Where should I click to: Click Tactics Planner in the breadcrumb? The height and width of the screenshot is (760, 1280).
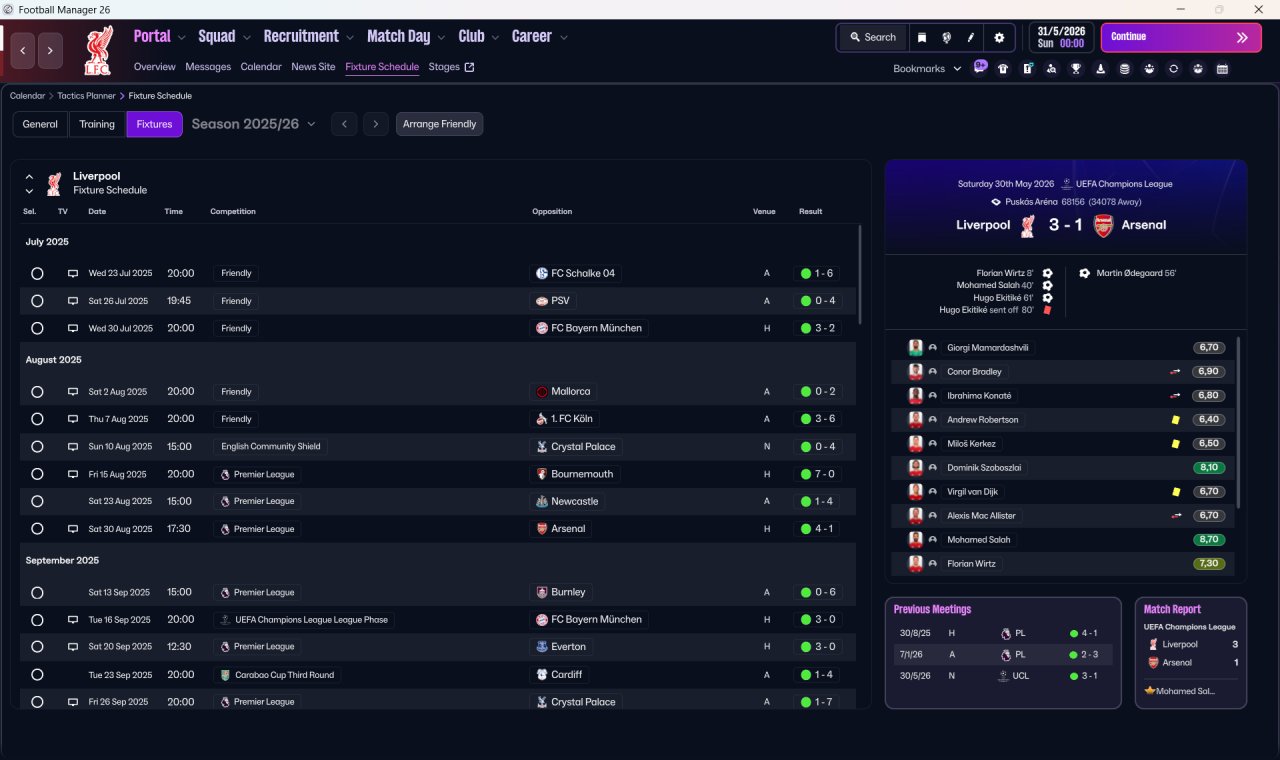click(x=85, y=95)
